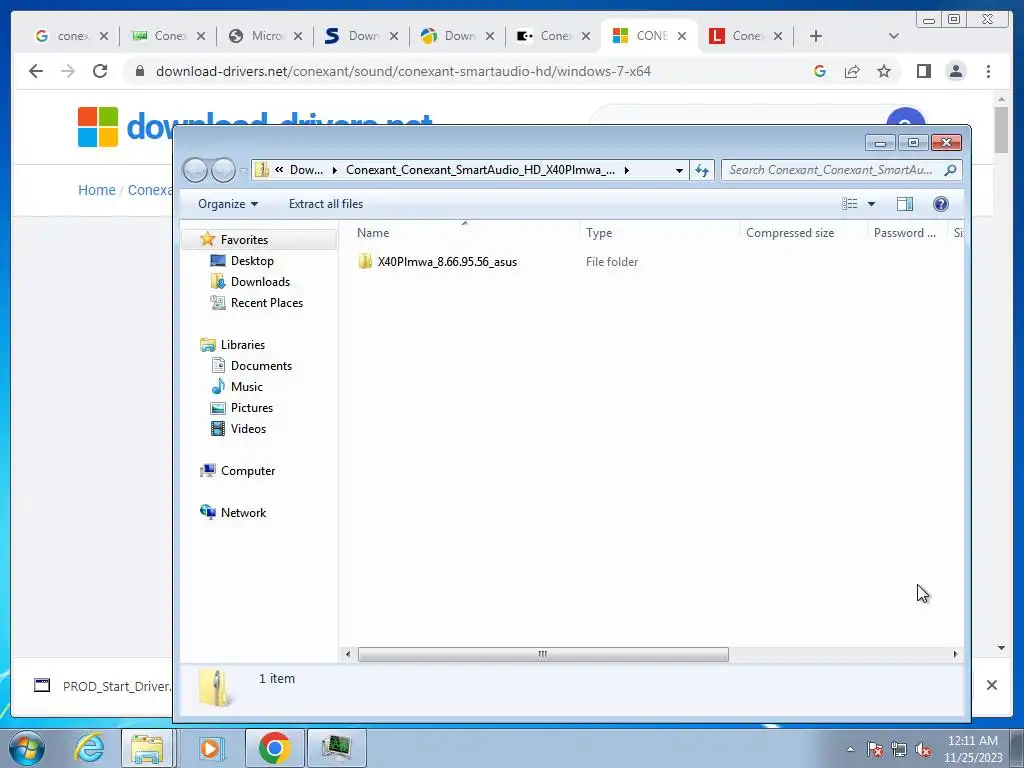Click the Chrome taskbar icon
The image size is (1024, 768).
point(274,748)
